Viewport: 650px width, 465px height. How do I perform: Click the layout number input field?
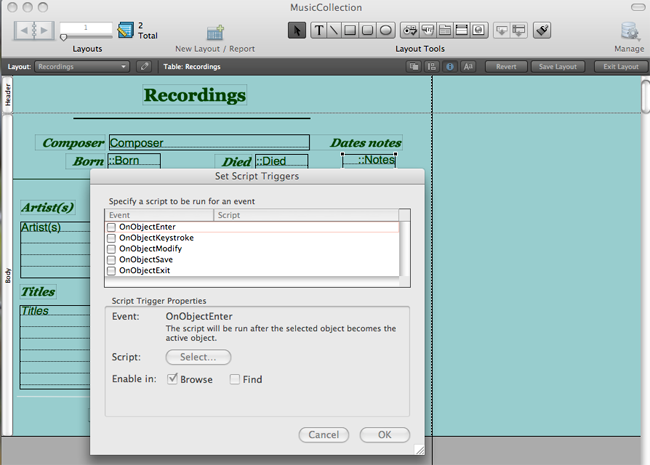[86, 27]
